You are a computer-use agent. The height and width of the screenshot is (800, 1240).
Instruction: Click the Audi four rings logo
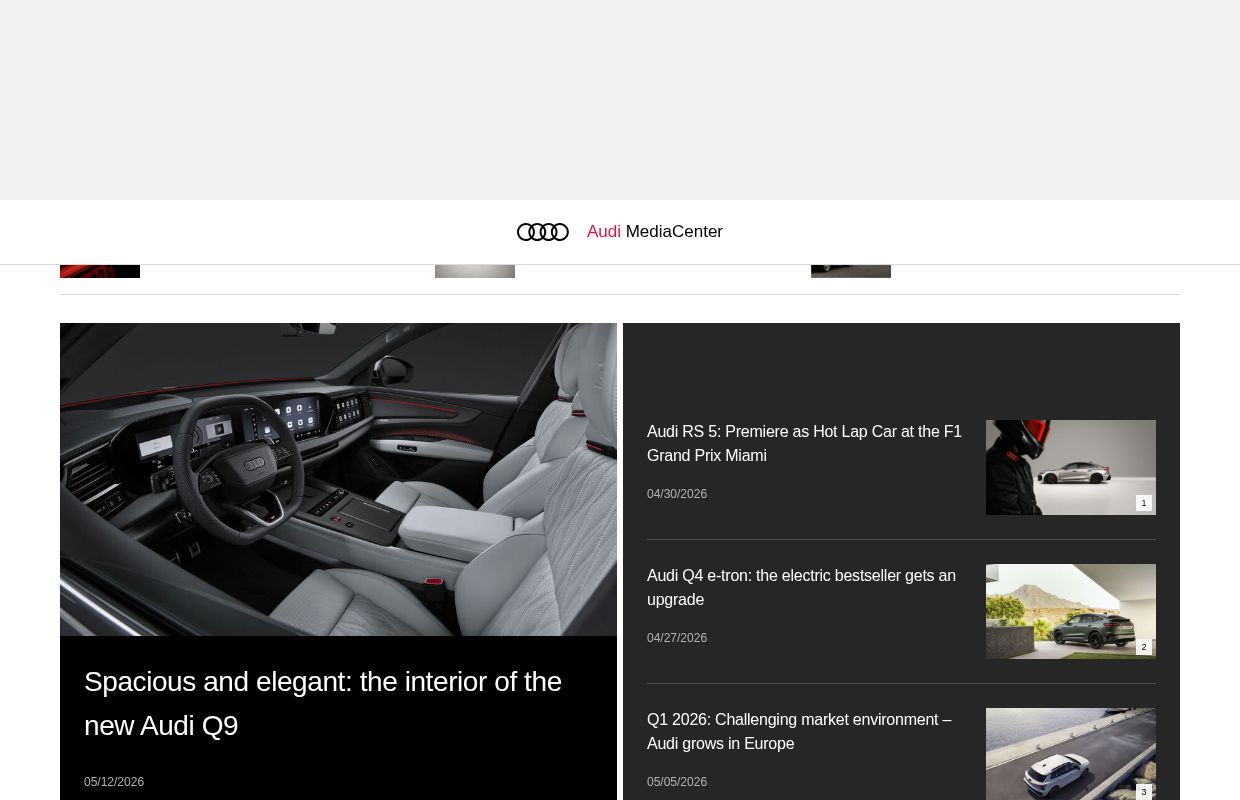pos(543,232)
